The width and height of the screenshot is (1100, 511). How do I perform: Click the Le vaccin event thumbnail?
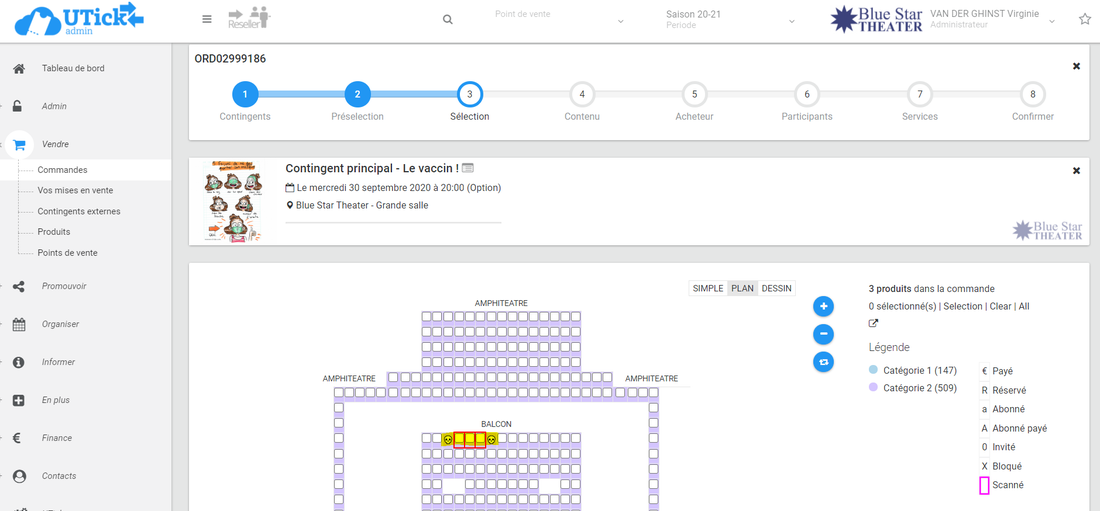pyautogui.click(x=231, y=201)
